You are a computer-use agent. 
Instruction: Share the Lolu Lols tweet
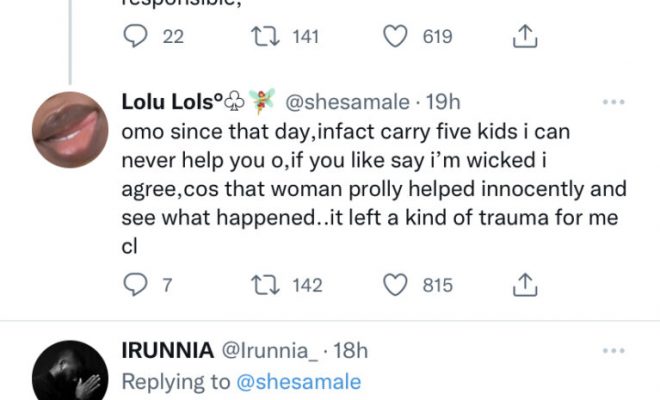[521, 285]
